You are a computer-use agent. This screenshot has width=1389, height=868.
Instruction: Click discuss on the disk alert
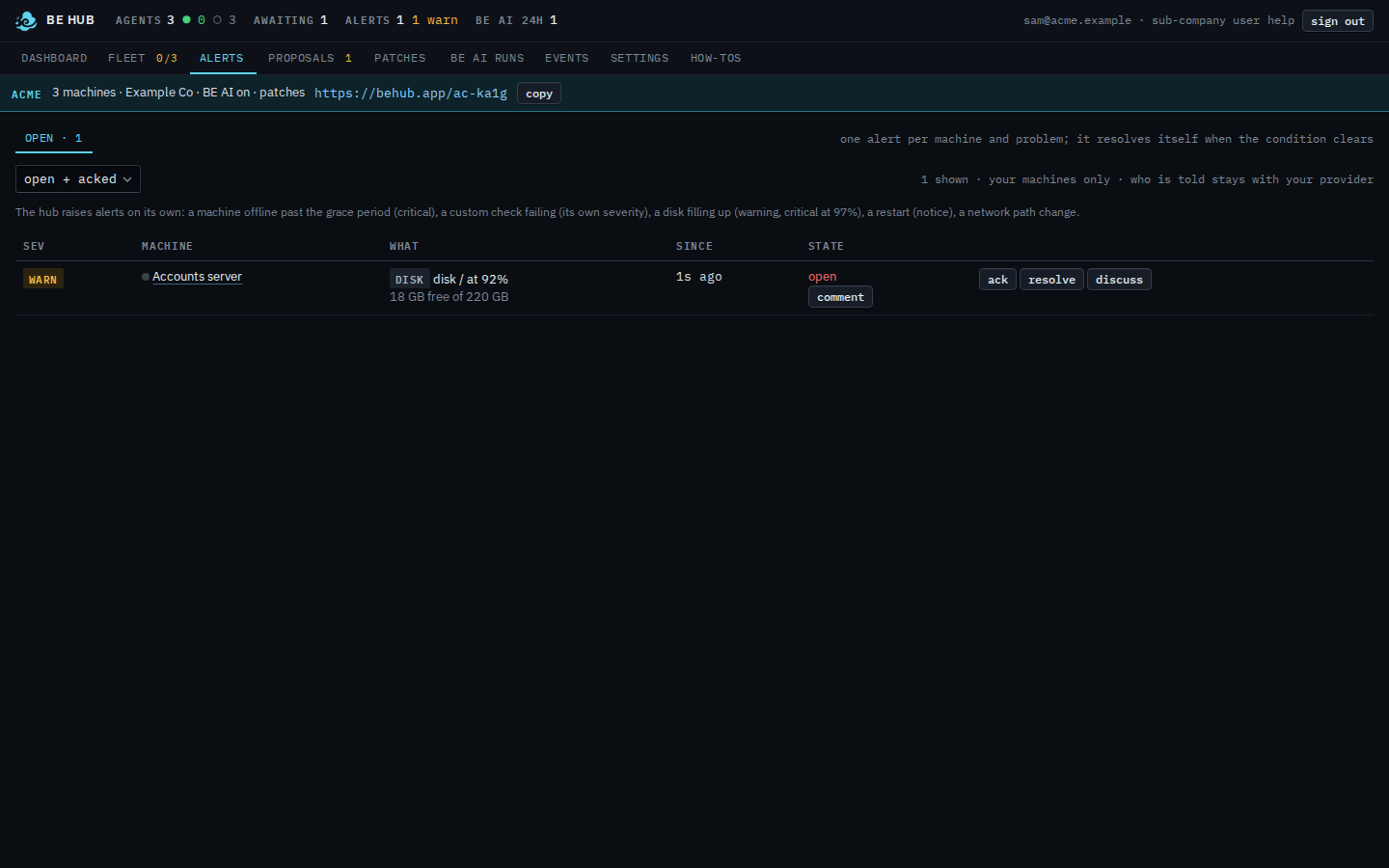pyautogui.click(x=1119, y=280)
